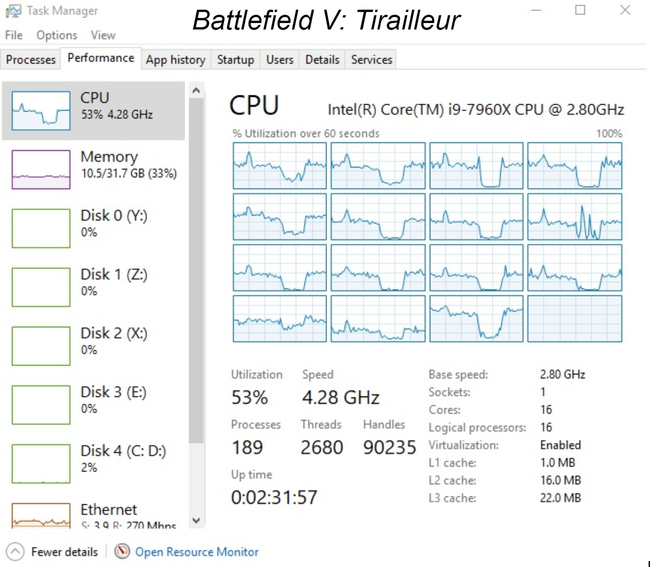650x567 pixels.
Task: Select Disk 1 (Z:) graph thumbnail
Action: point(41,287)
